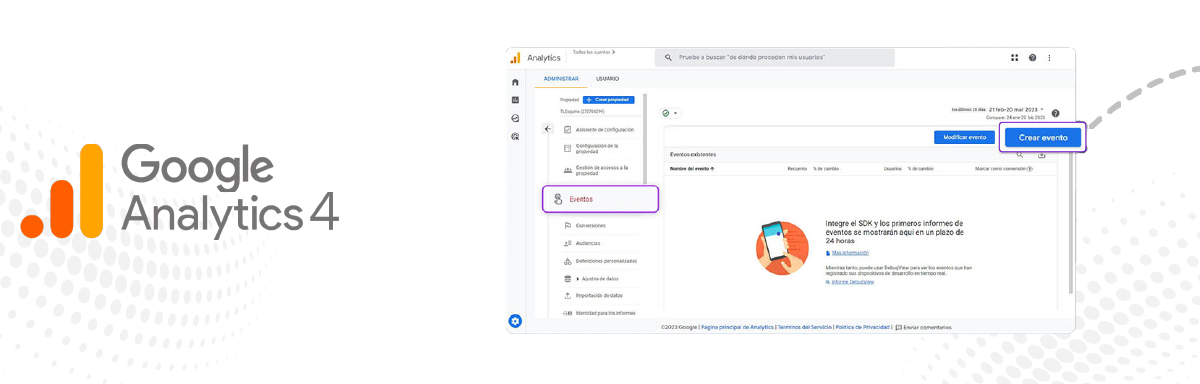Viewport: 1200px width, 384px height.
Task: Open the three-dot more options menu
Action: (x=1049, y=58)
